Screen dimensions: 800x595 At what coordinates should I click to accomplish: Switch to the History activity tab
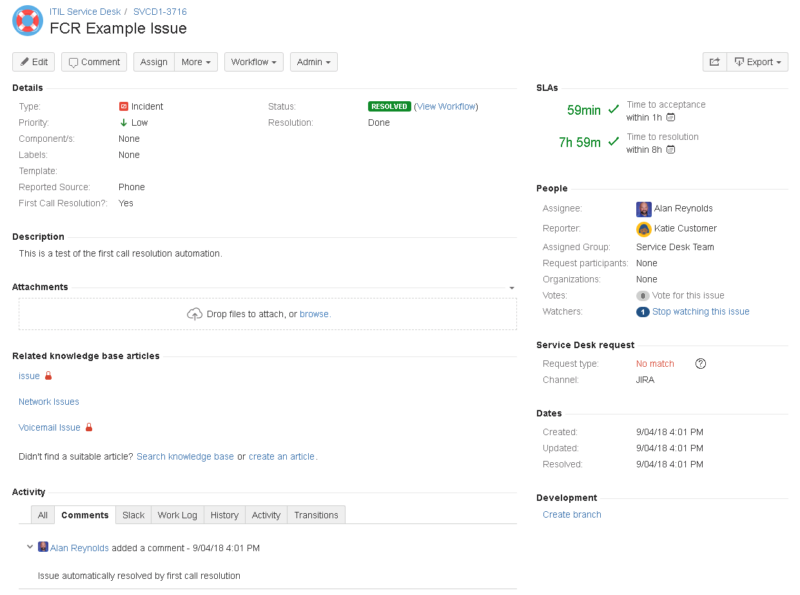click(224, 515)
